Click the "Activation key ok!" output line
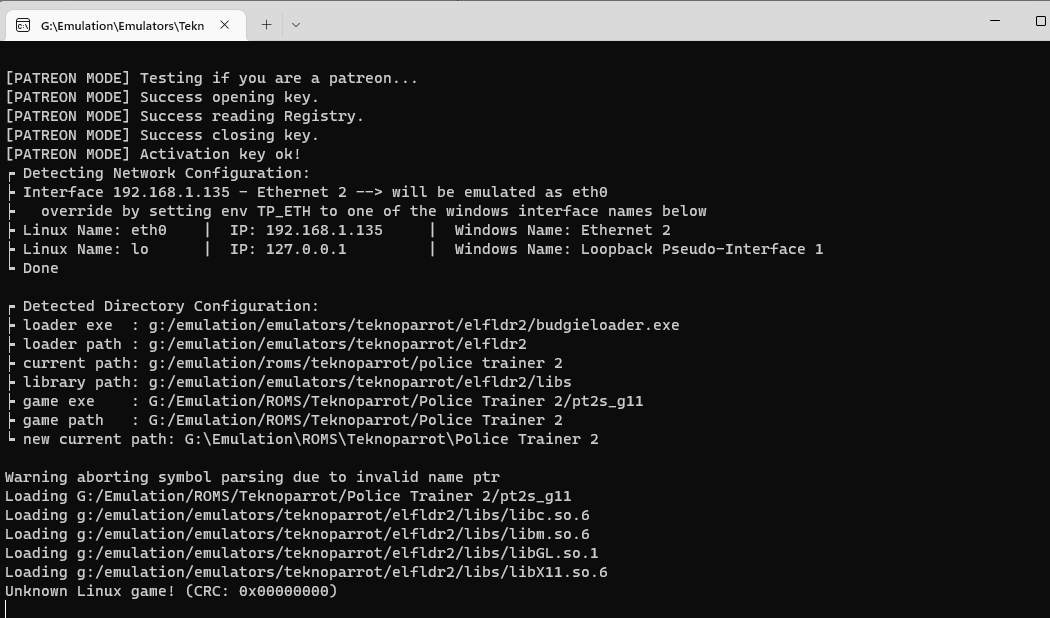This screenshot has width=1050, height=618. [x=220, y=154]
